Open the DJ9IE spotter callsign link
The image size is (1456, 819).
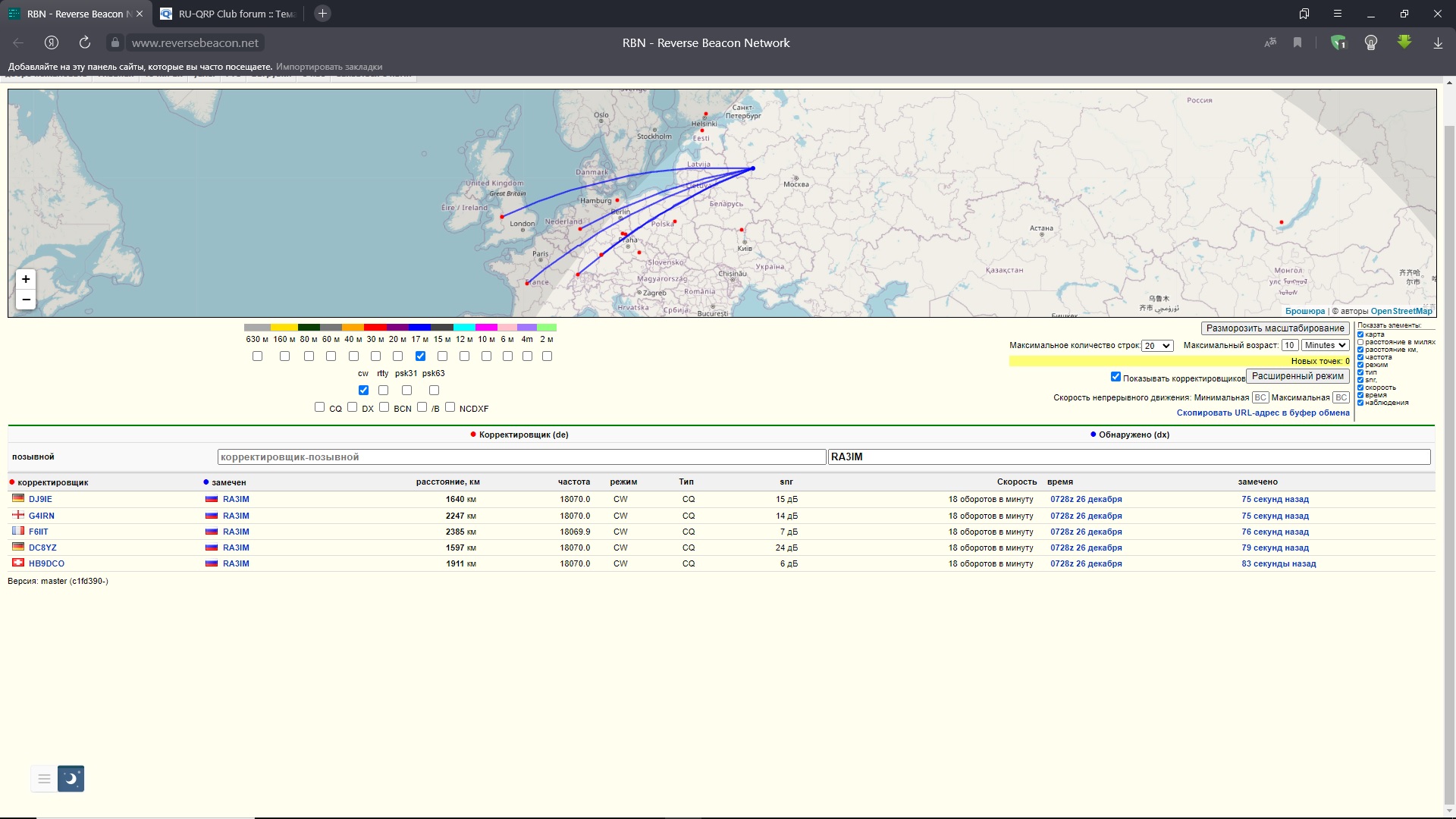pos(40,499)
